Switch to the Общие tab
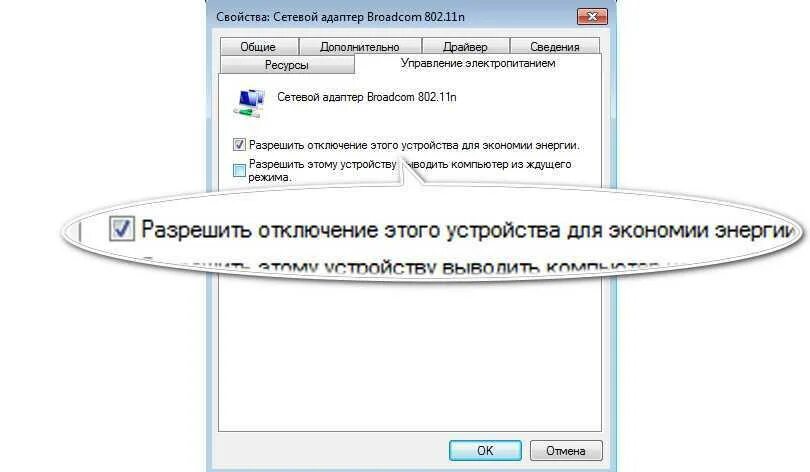 258,46
